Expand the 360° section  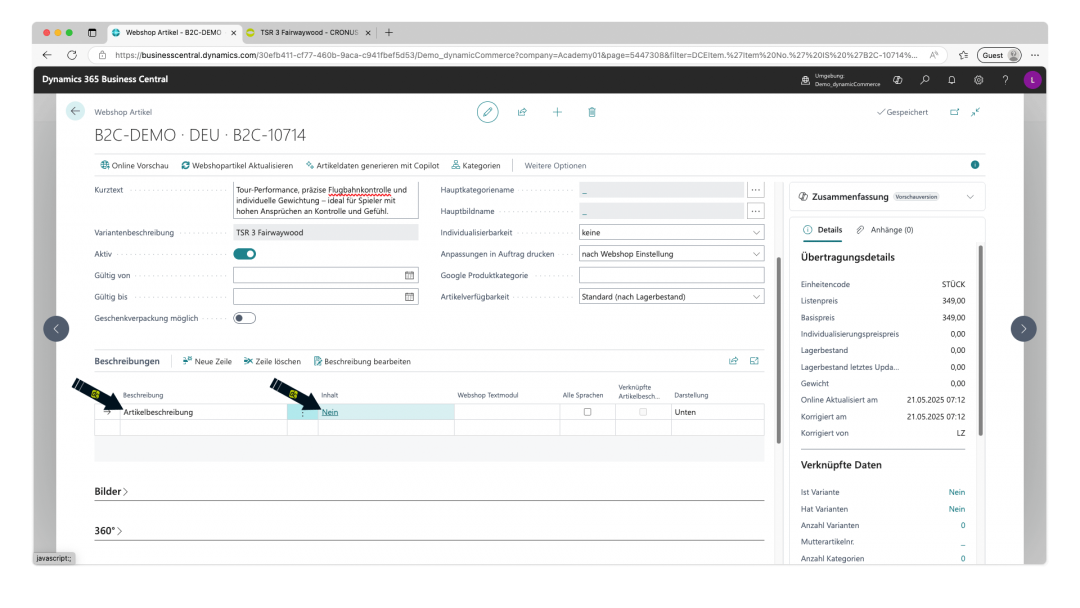pyautogui.click(x=108, y=531)
